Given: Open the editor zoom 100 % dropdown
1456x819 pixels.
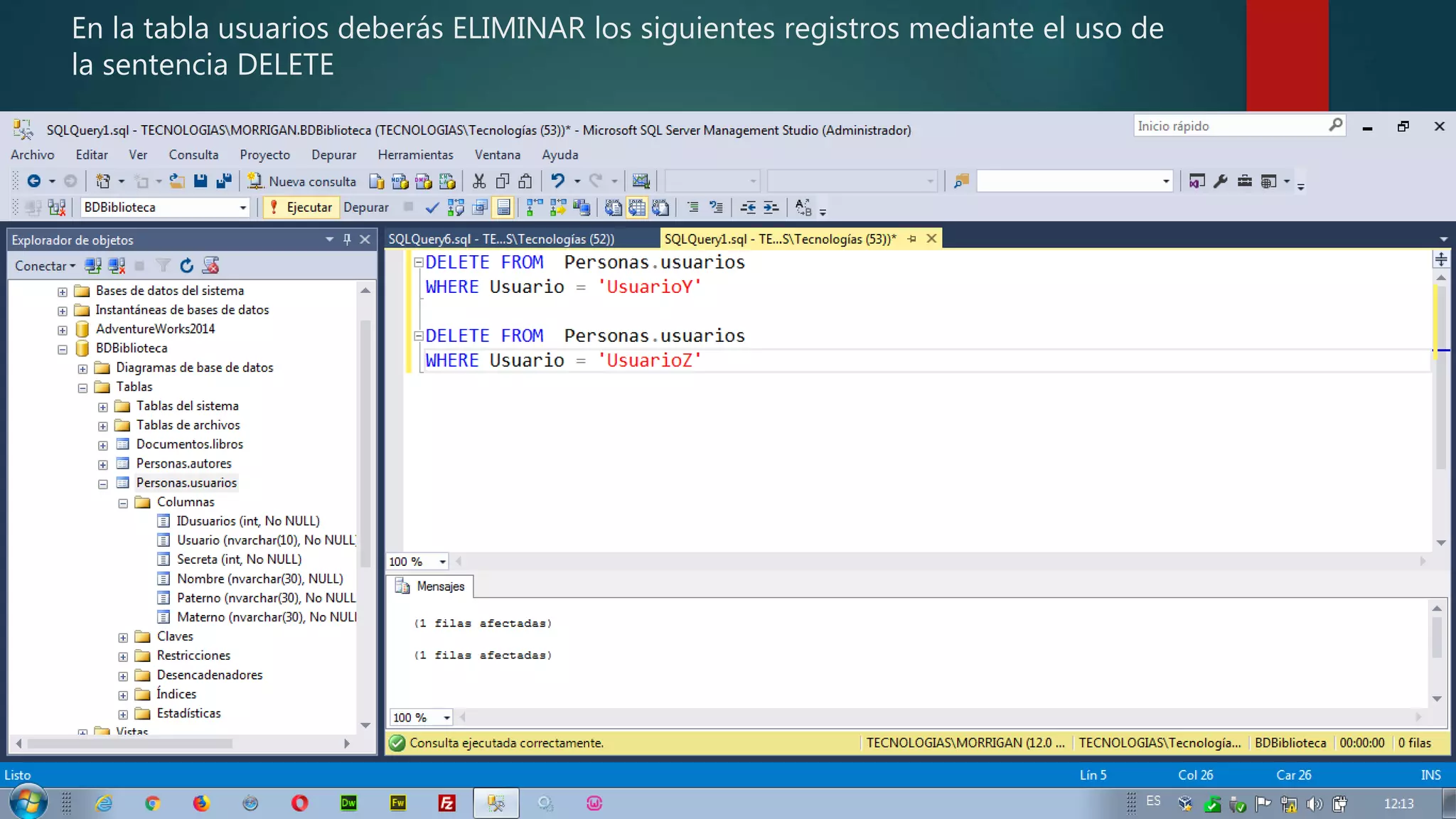Looking at the screenshot, I should point(442,562).
